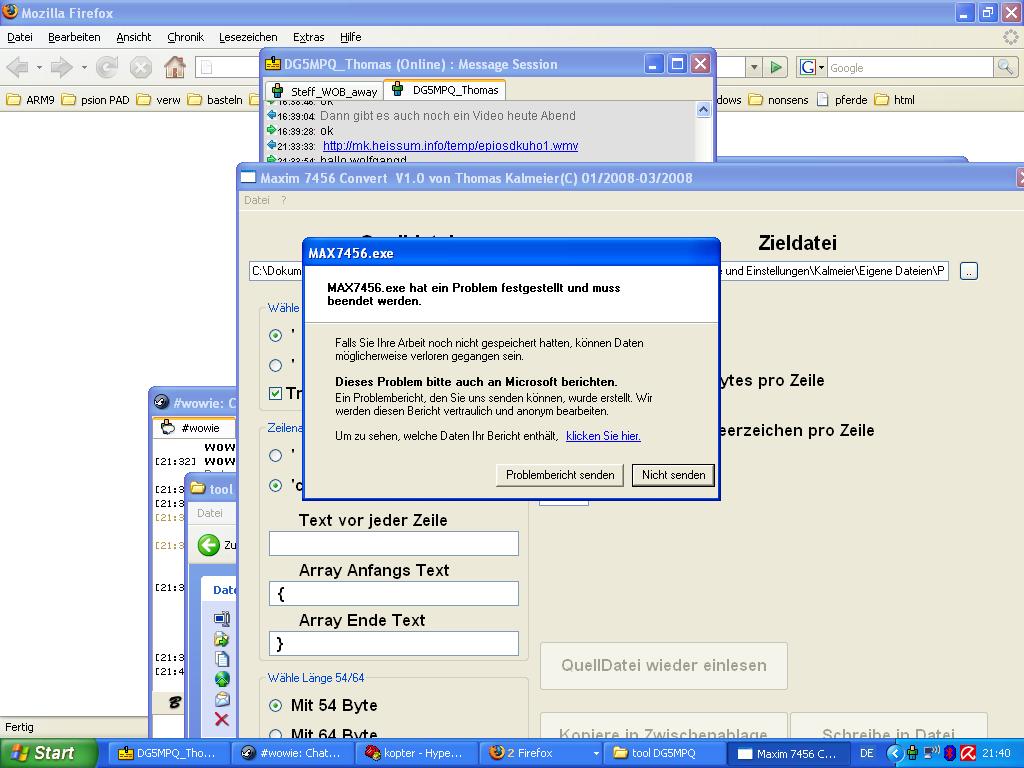
Task: Click the search magnifier icon
Action: pos(1005,68)
